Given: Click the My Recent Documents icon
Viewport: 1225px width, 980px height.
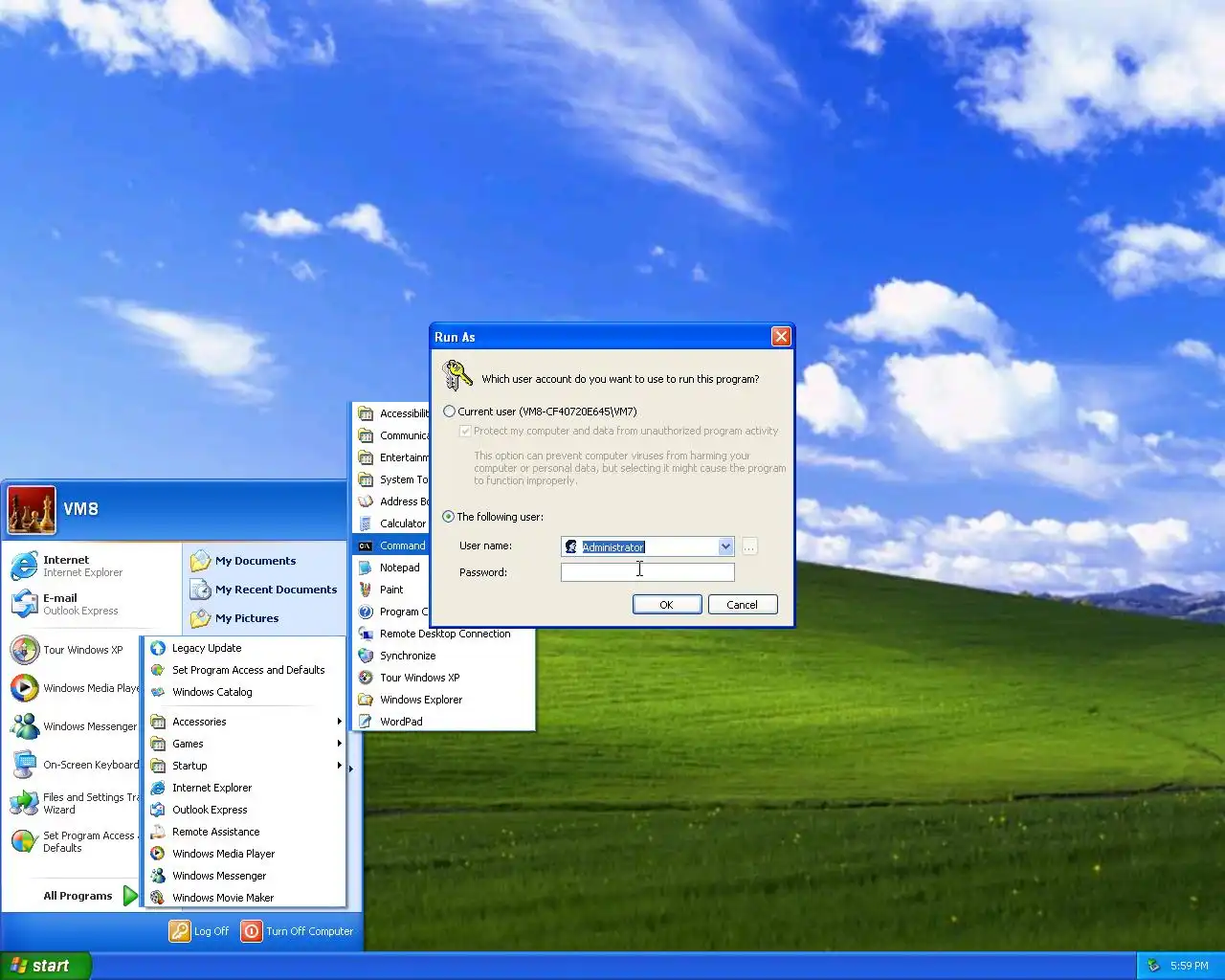Looking at the screenshot, I should [x=200, y=590].
